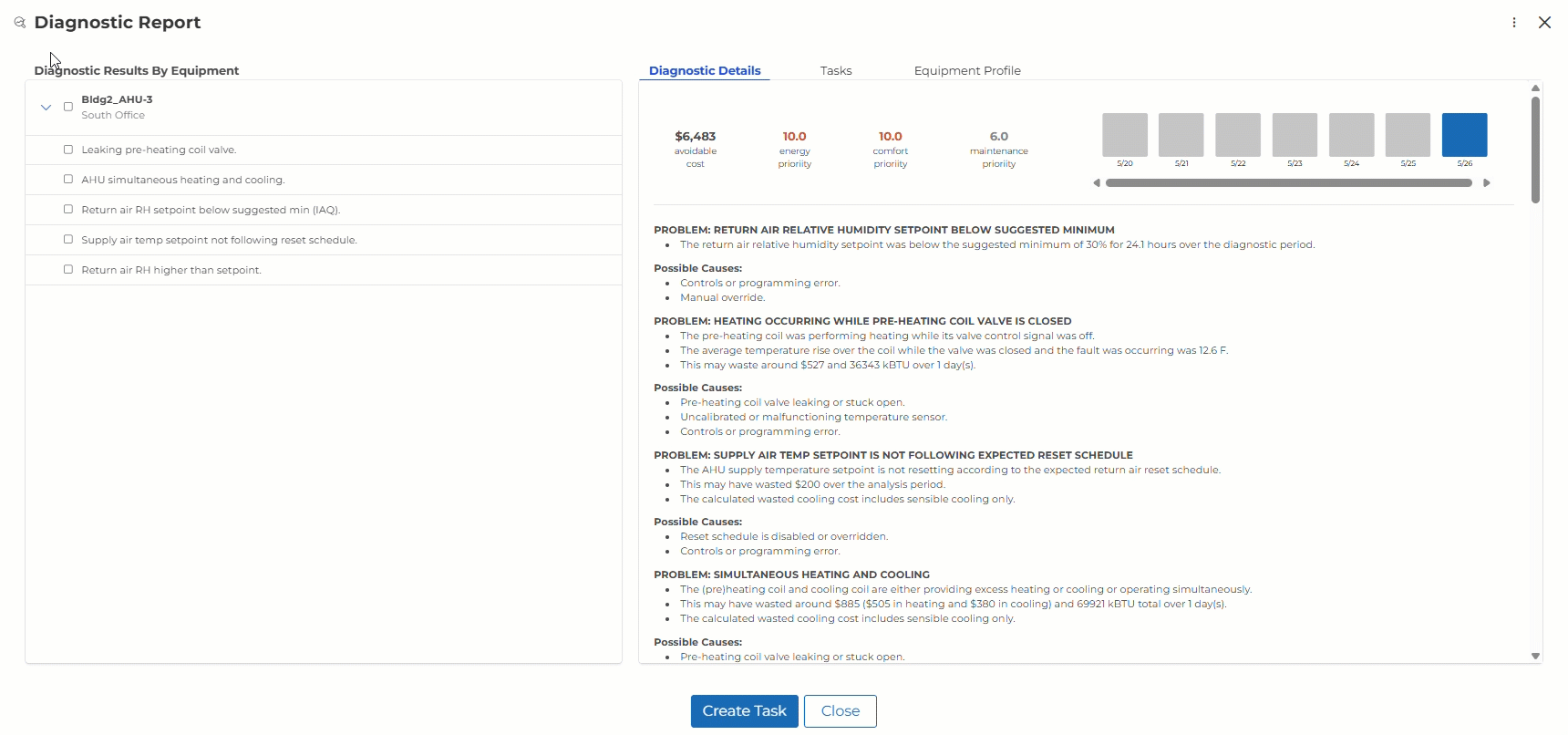This screenshot has width=1568, height=735.
Task: Click the Diagnostic Report header icon
Action: [x=19, y=23]
